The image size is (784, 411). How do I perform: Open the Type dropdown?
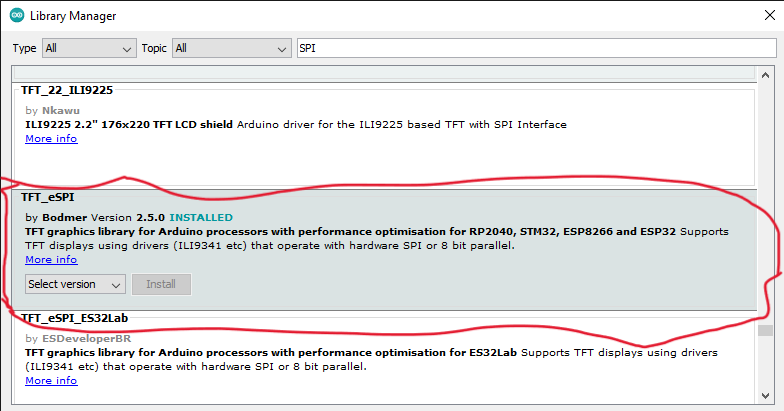89,48
